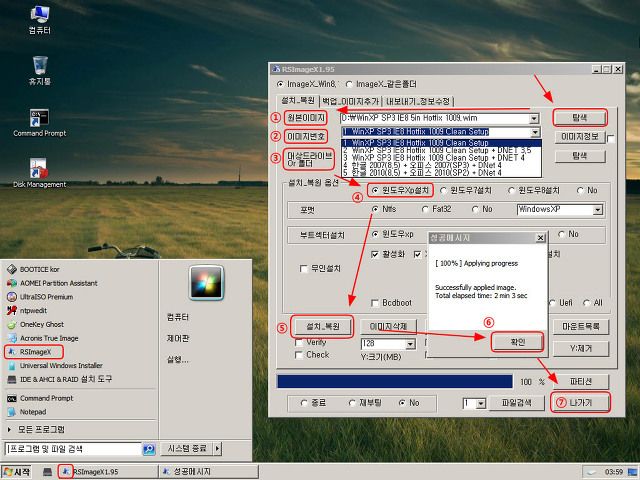Click the 시작 start button

[x=18, y=472]
